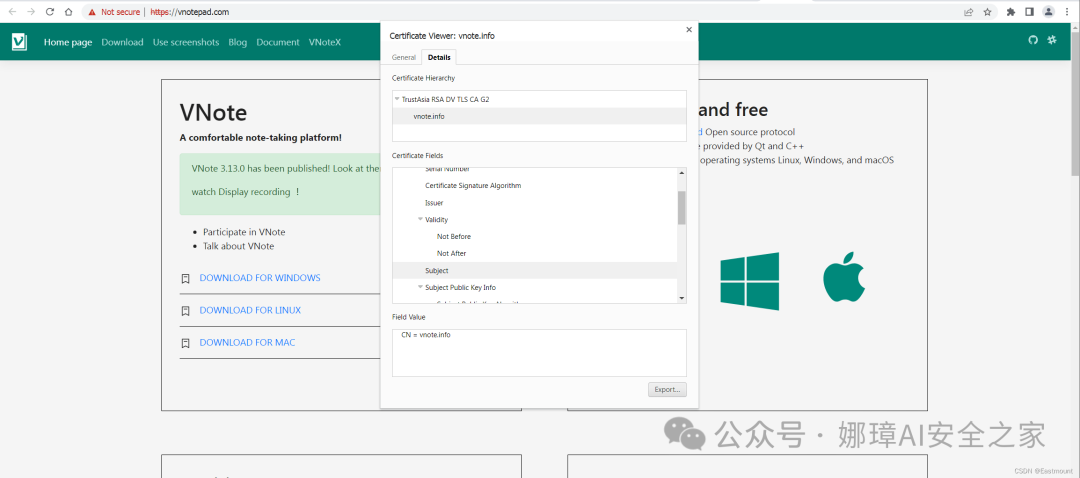
Task: Click the browser forward arrow
Action: point(30,12)
